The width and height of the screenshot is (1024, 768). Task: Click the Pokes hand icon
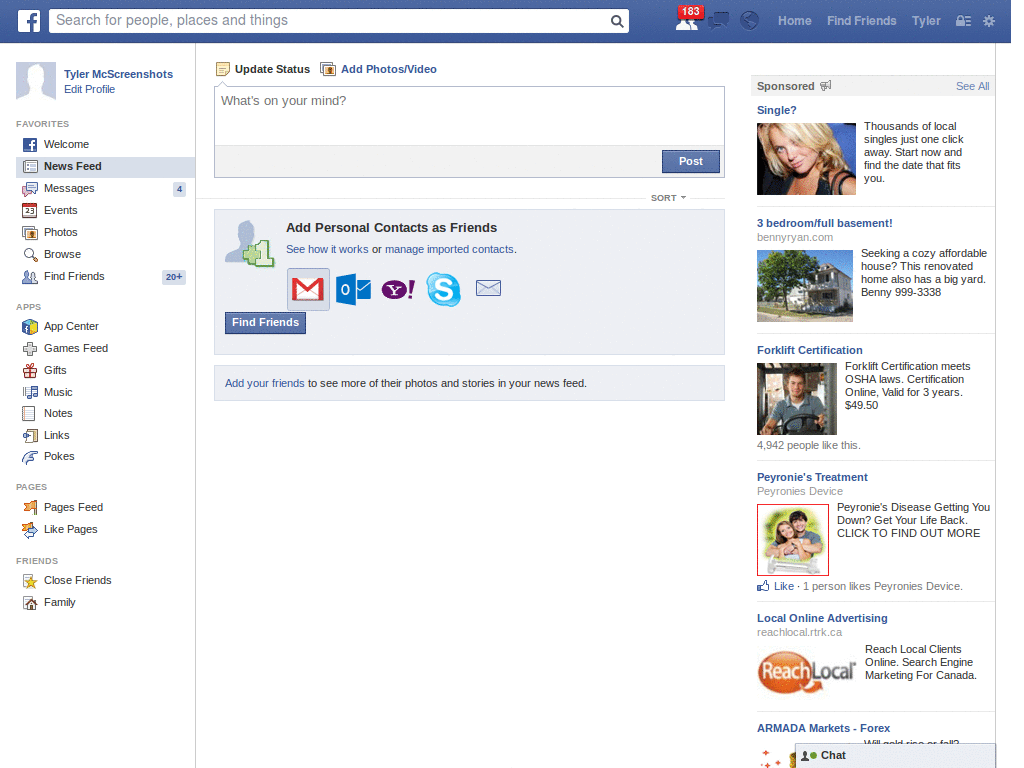click(x=30, y=457)
